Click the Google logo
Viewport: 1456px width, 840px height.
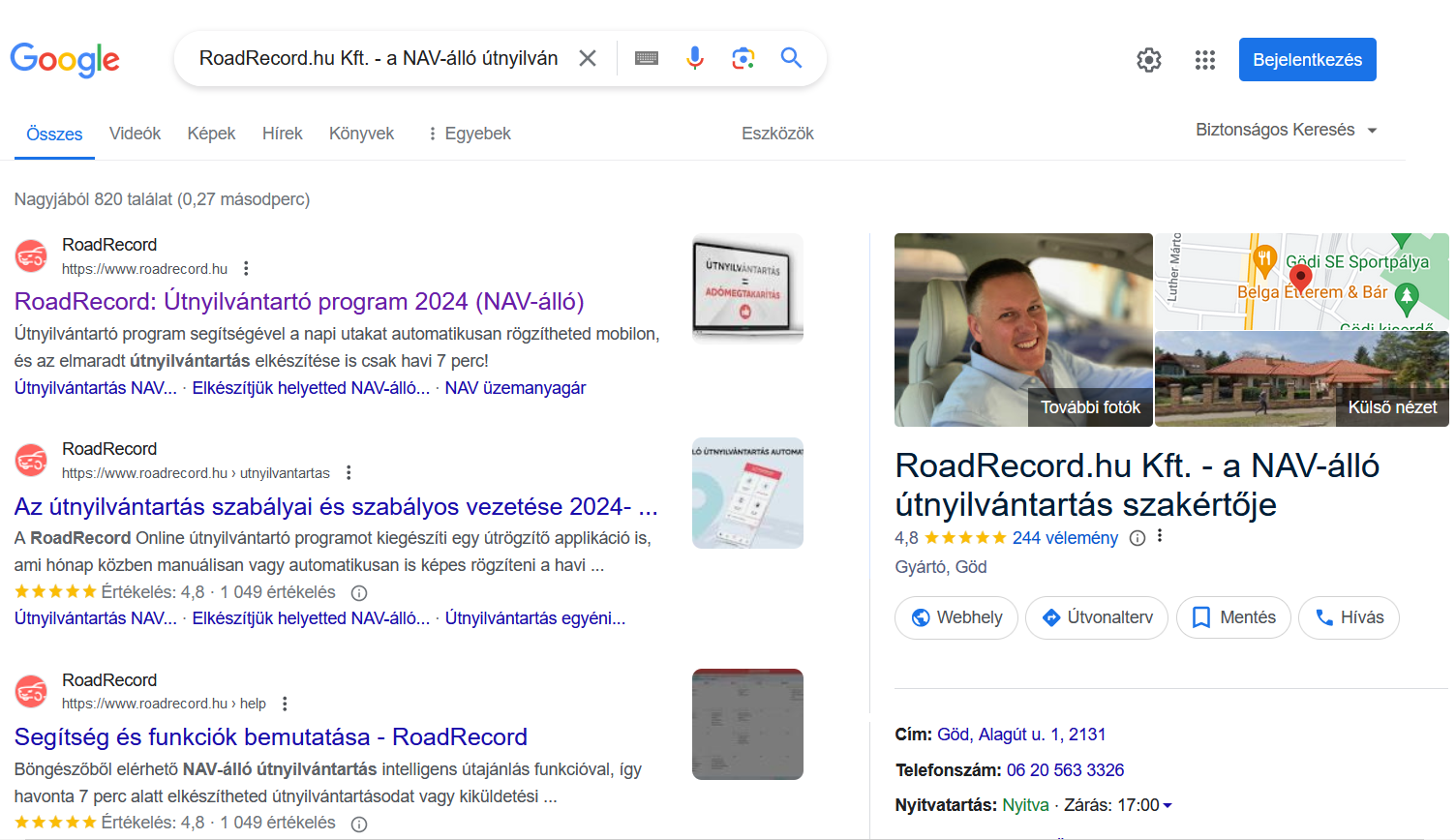[65, 59]
